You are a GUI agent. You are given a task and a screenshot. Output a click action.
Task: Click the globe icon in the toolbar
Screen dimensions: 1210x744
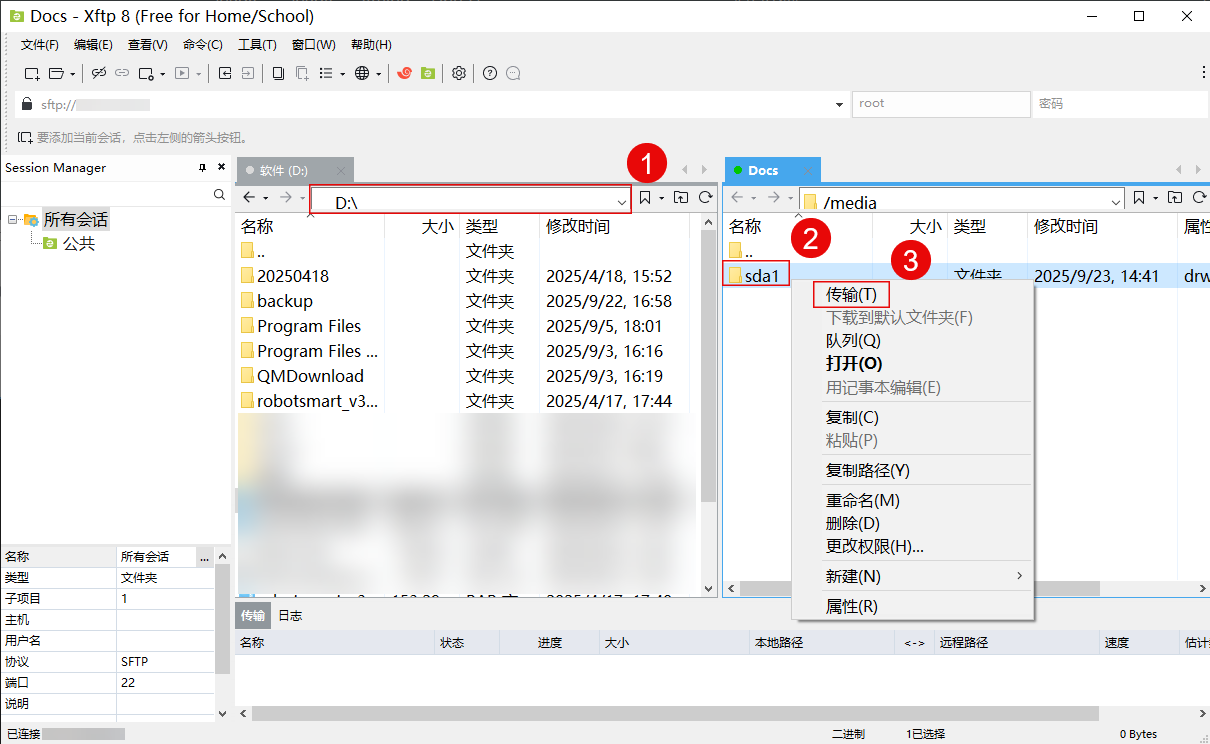pos(362,73)
